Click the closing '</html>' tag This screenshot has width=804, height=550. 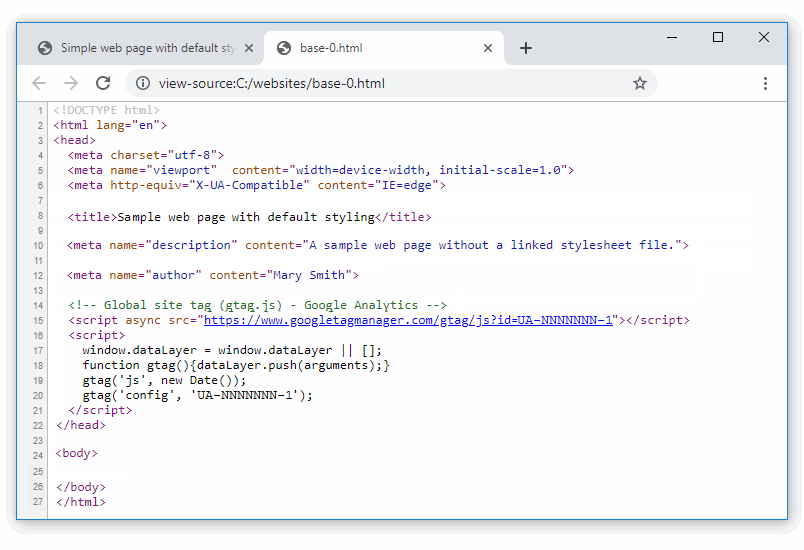point(81,502)
